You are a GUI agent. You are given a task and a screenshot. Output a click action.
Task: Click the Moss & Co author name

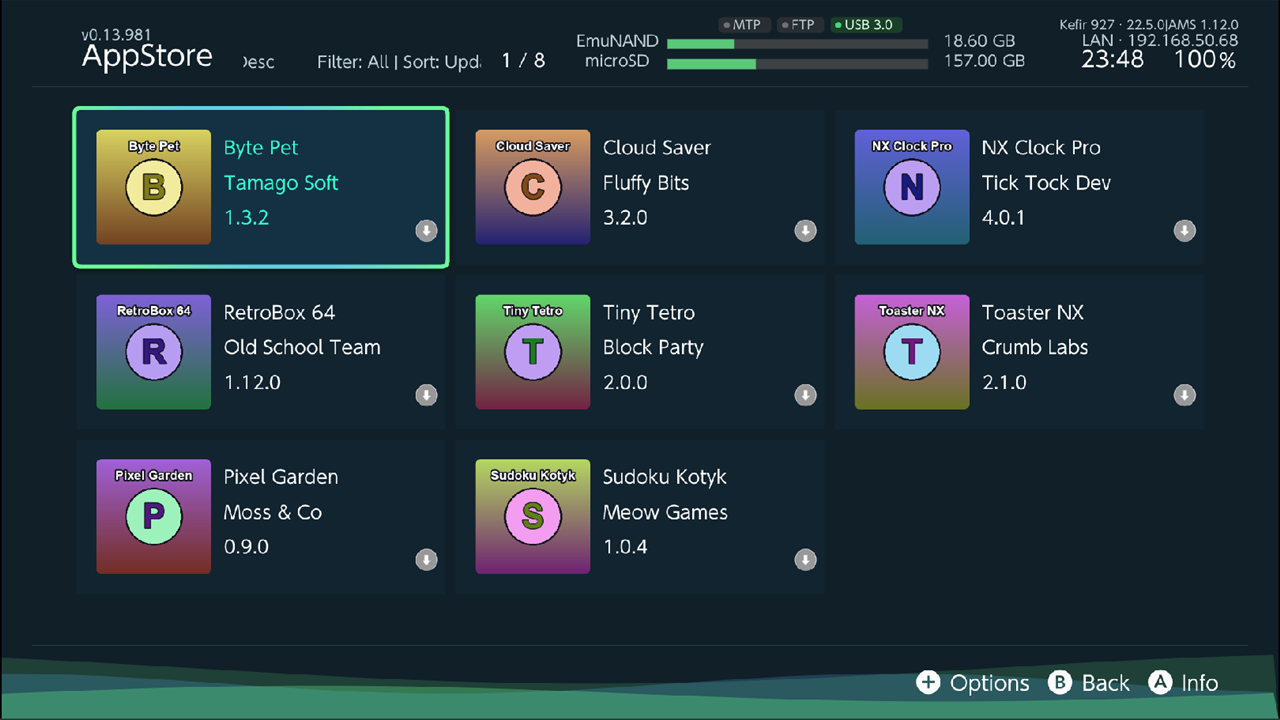click(273, 512)
